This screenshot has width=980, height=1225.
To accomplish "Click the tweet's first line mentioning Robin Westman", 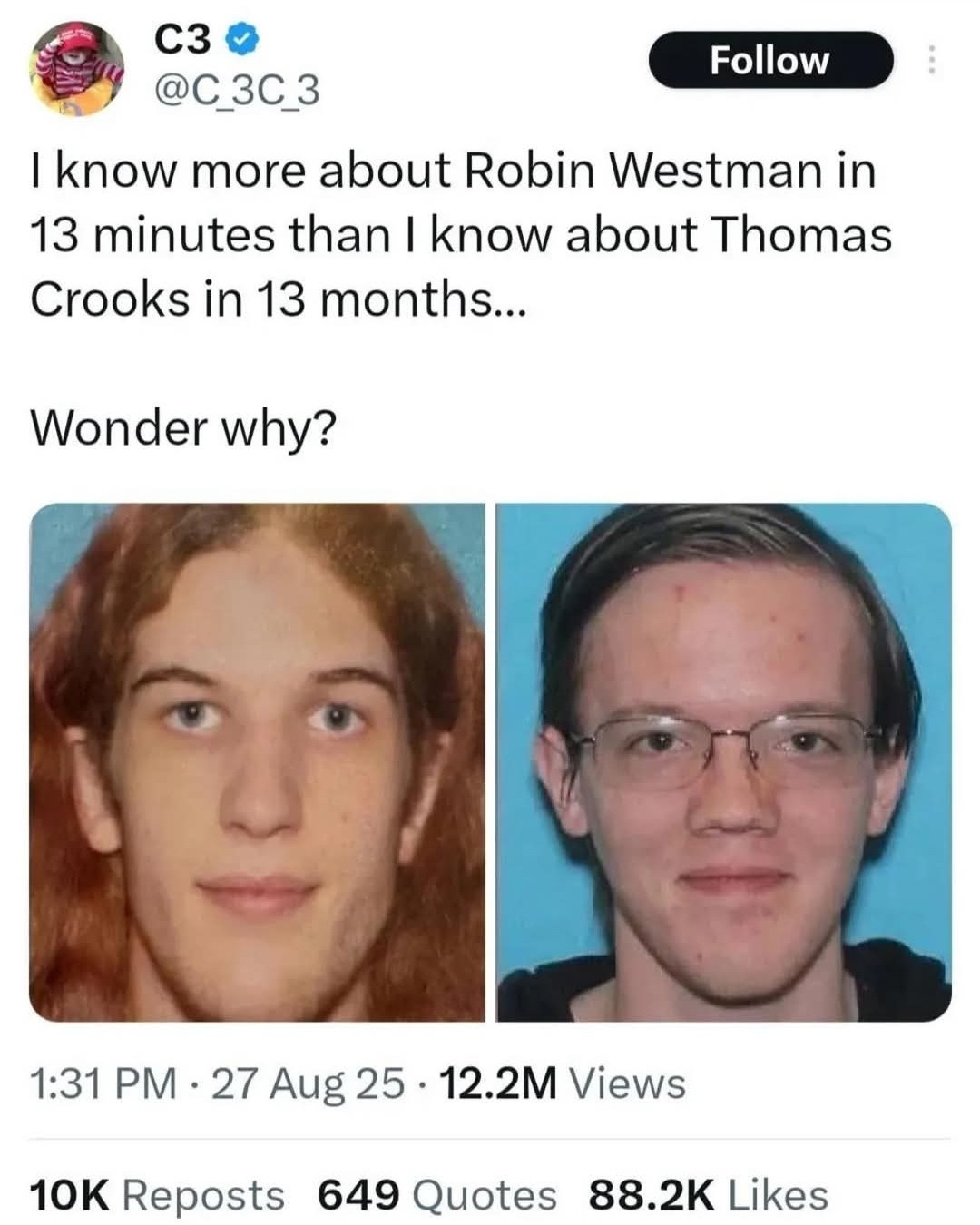I will coord(454,171).
